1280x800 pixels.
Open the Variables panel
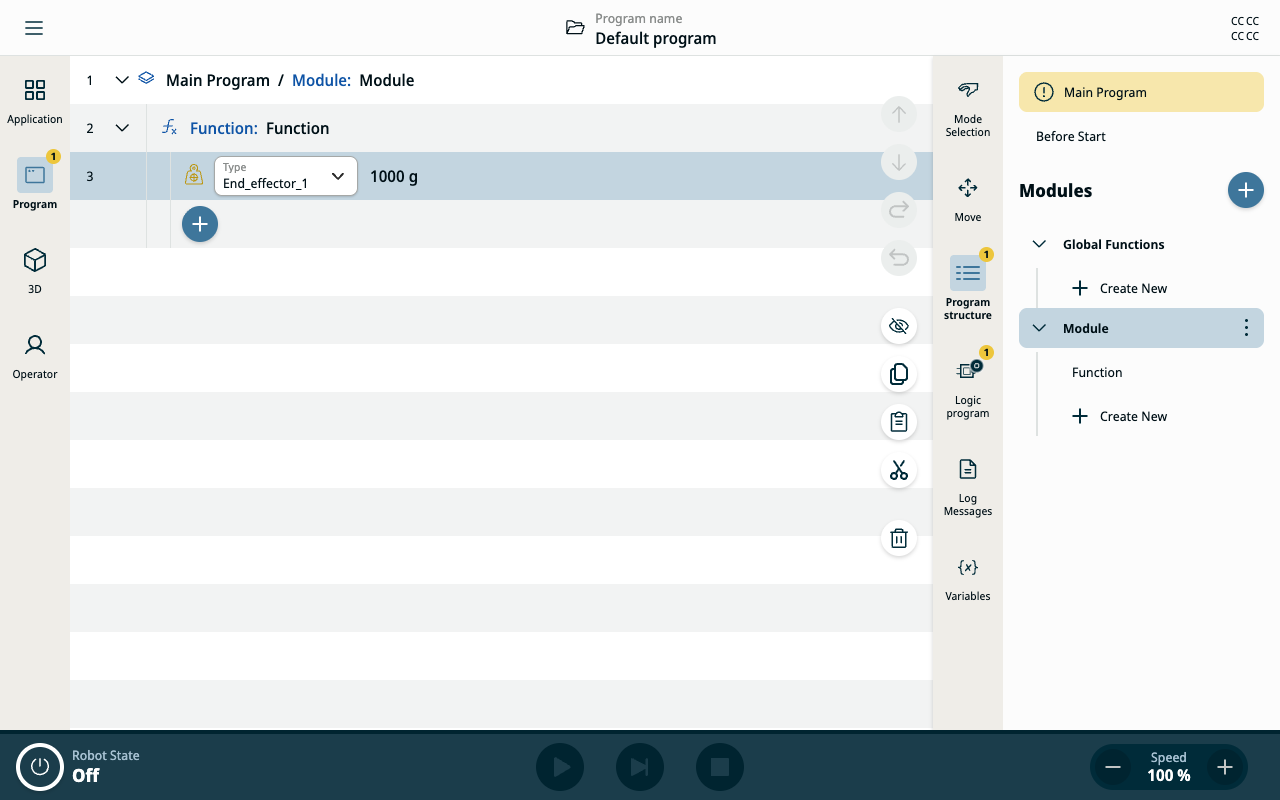pos(968,579)
